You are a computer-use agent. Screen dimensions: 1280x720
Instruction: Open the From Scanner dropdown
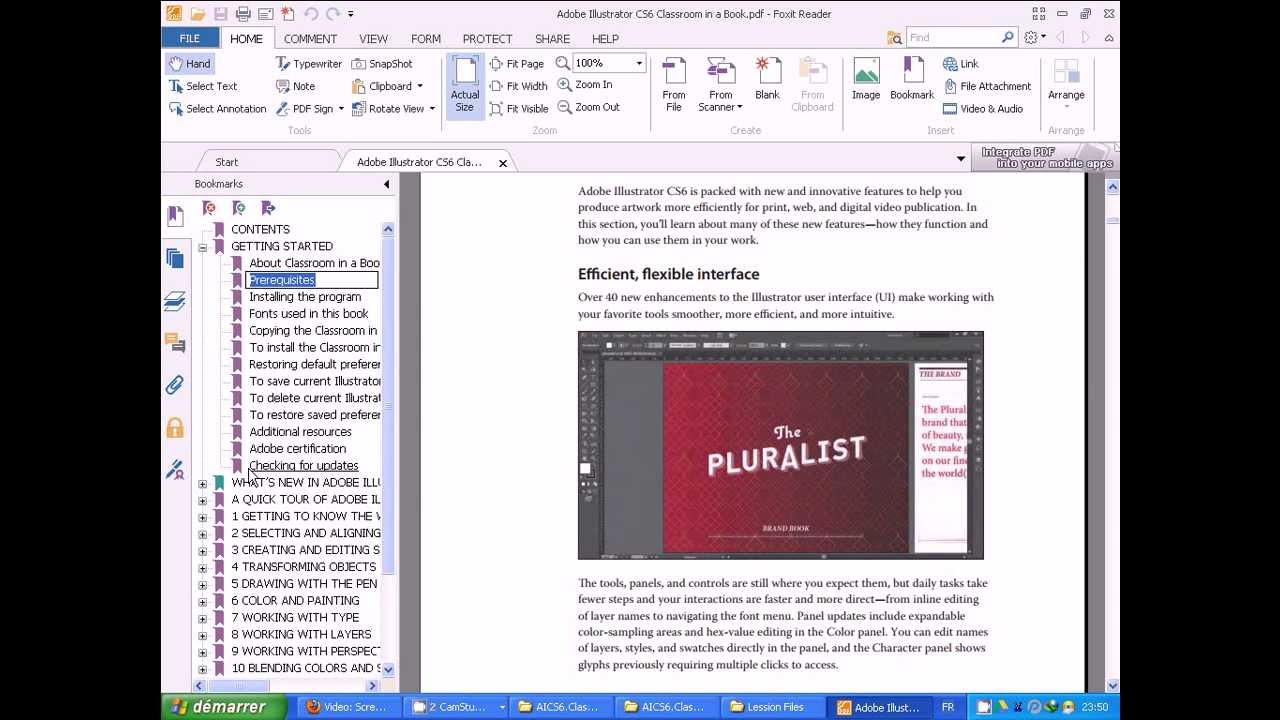click(x=739, y=108)
